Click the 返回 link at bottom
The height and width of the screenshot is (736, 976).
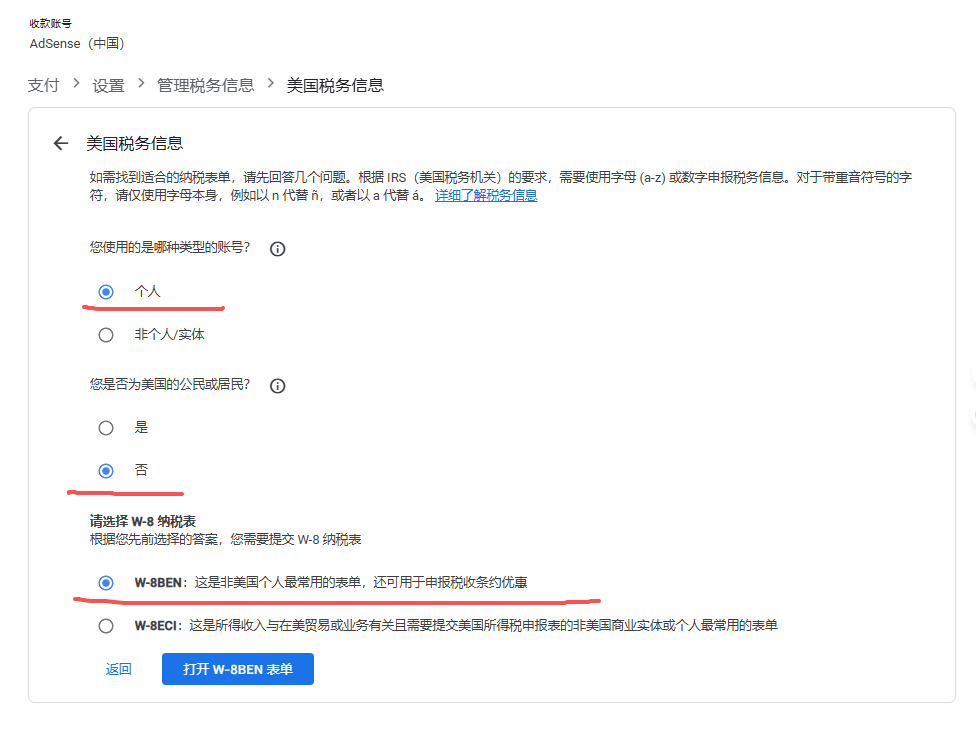[119, 668]
